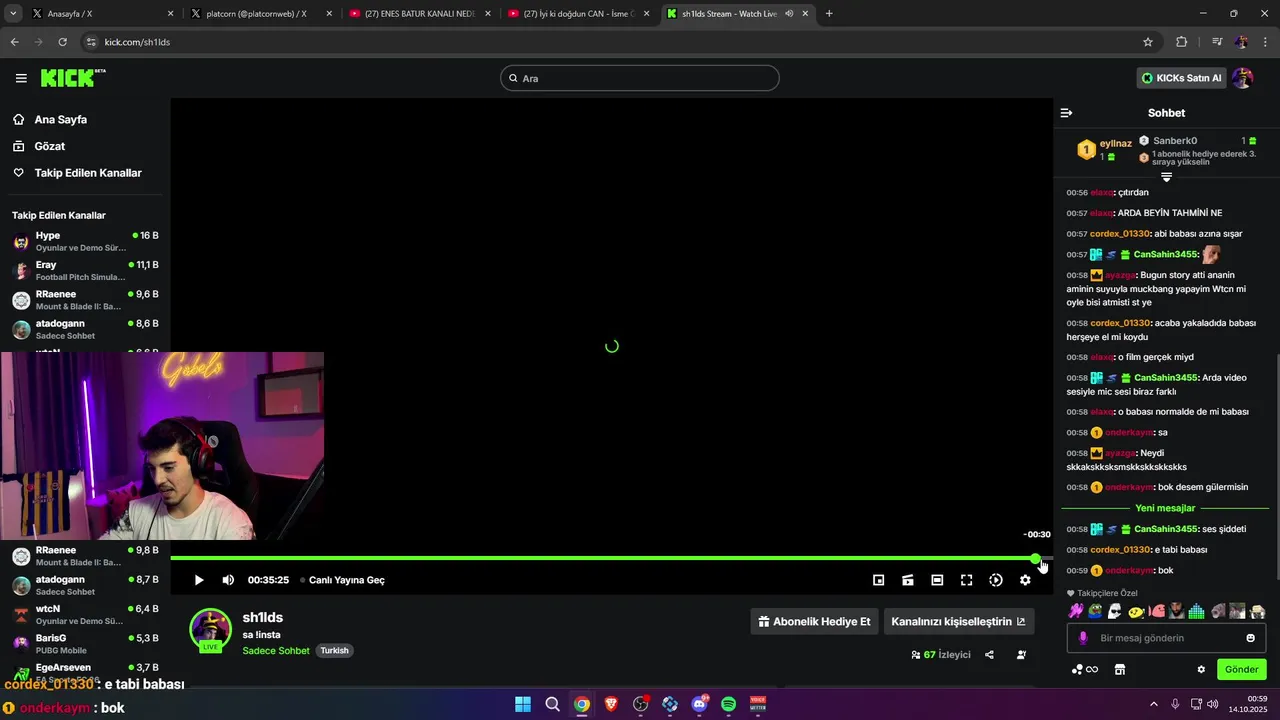Expand the leaderboard with the down arrow
This screenshot has height=720, width=1280.
pyautogui.click(x=1166, y=177)
